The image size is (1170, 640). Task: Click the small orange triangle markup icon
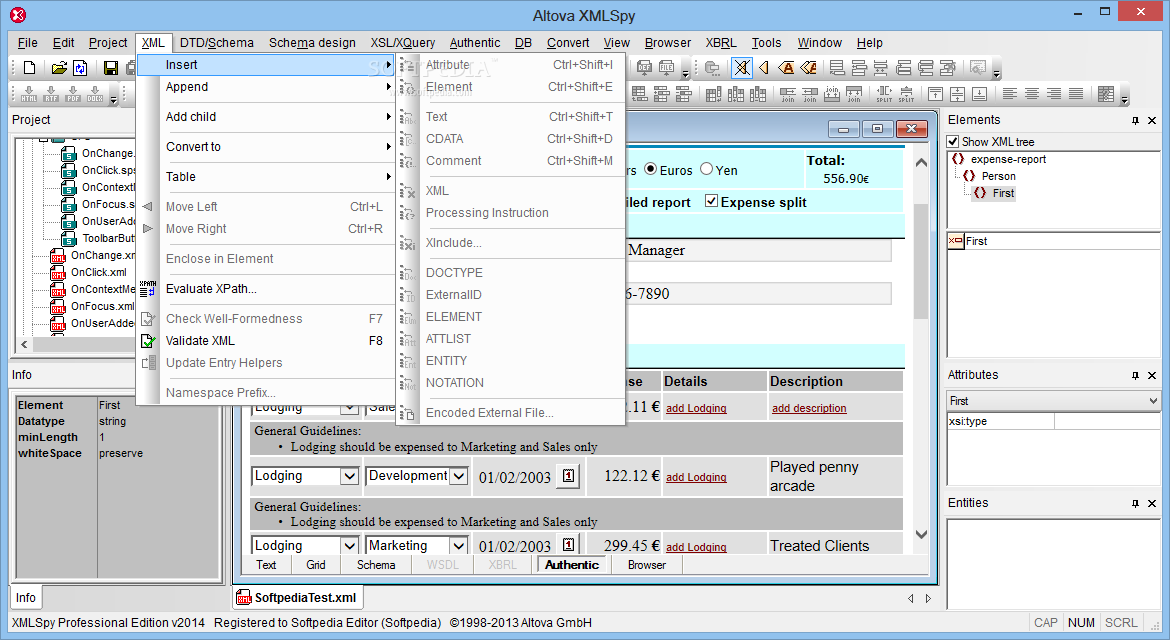click(x=763, y=68)
